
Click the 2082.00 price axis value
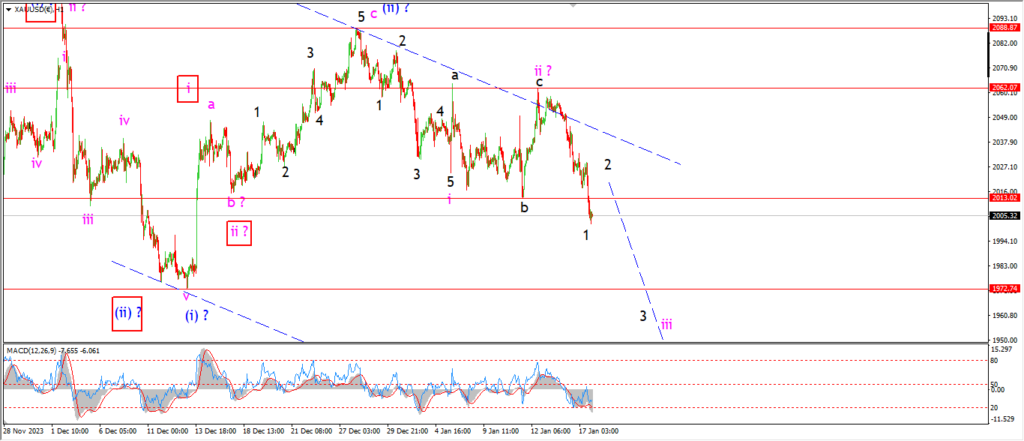[x=1006, y=42]
